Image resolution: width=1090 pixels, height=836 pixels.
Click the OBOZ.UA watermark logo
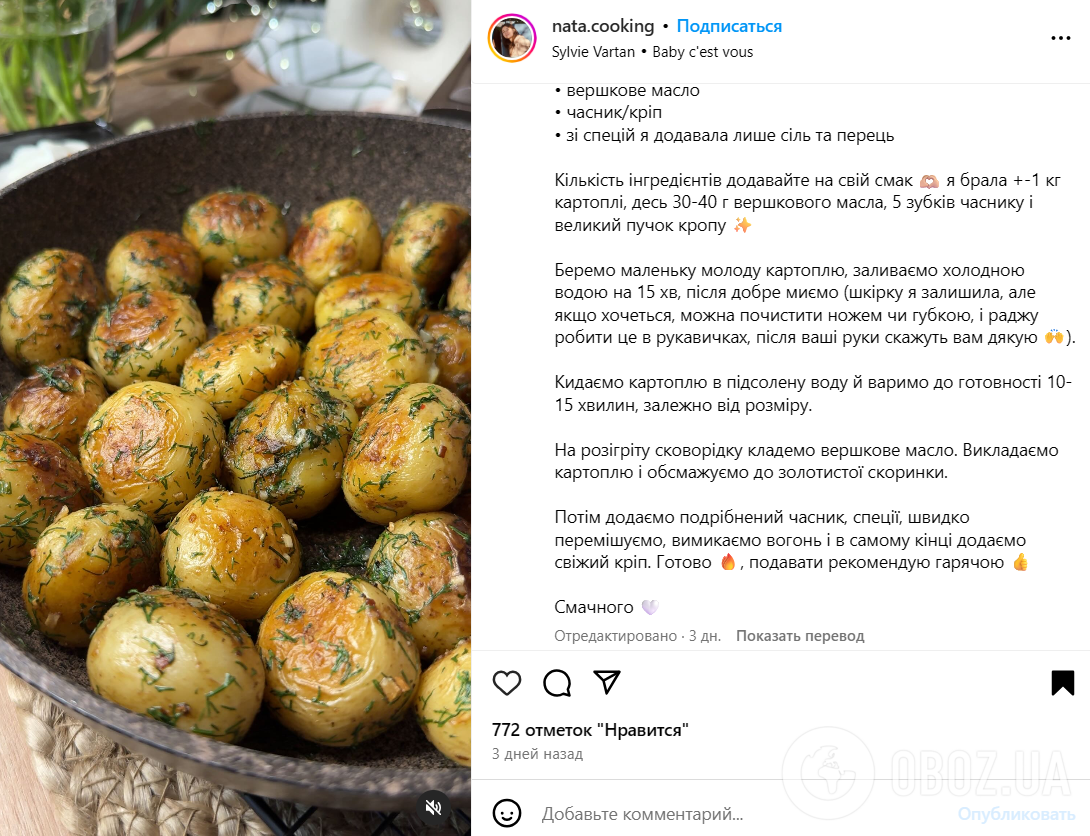[928, 773]
